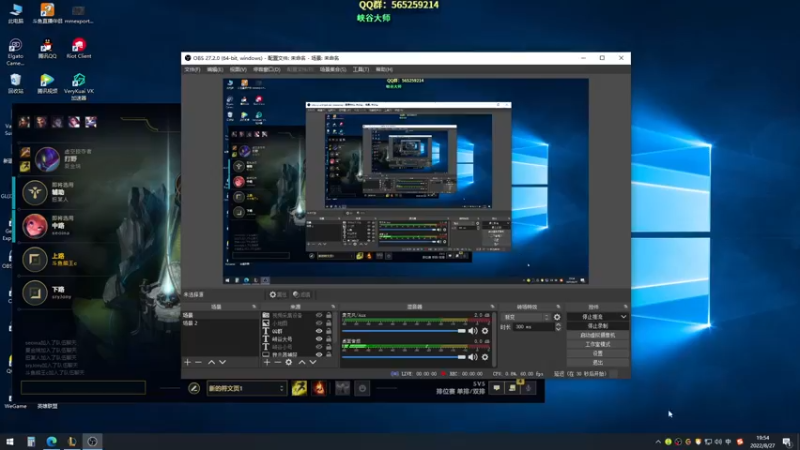Open 工具(T) menu in OBS
The image size is (800, 450).
click(x=361, y=69)
